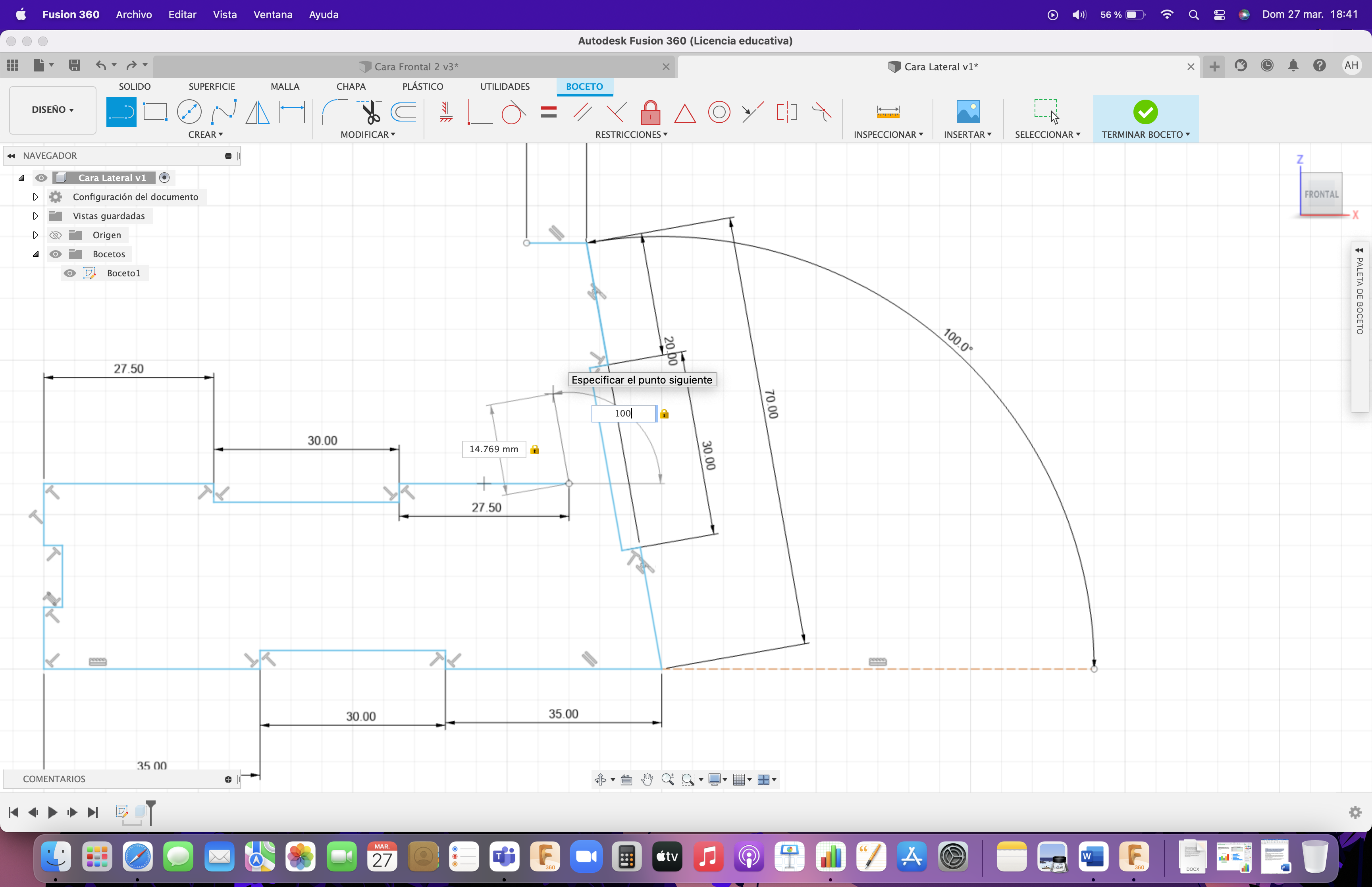Image resolution: width=1372 pixels, height=887 pixels.
Task: Expand Vistas guardadas node
Action: (35, 216)
